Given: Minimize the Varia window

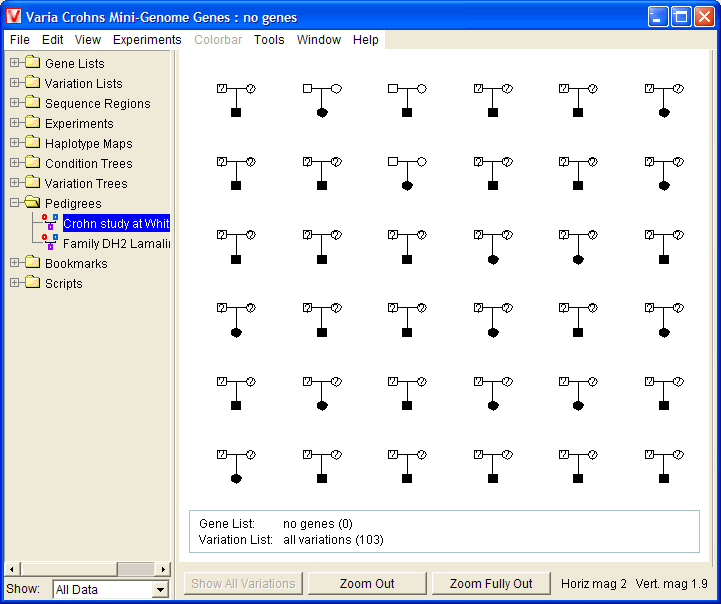Looking at the screenshot, I should click(x=657, y=17).
